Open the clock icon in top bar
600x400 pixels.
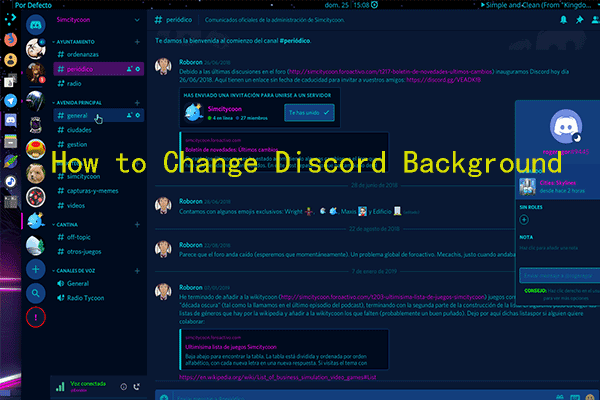[x=375, y=5]
